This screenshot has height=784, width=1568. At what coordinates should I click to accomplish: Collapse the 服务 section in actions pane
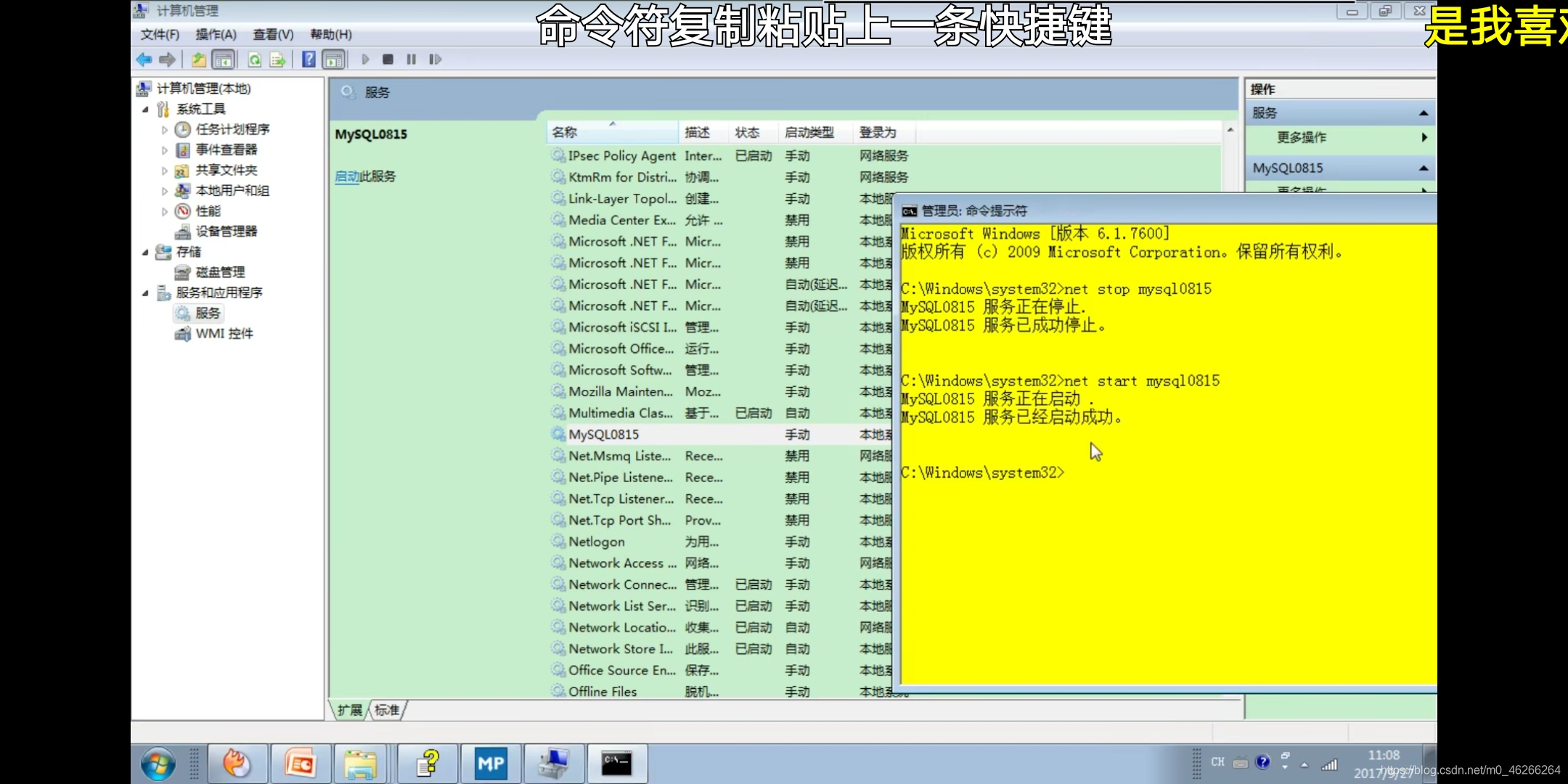(1423, 113)
